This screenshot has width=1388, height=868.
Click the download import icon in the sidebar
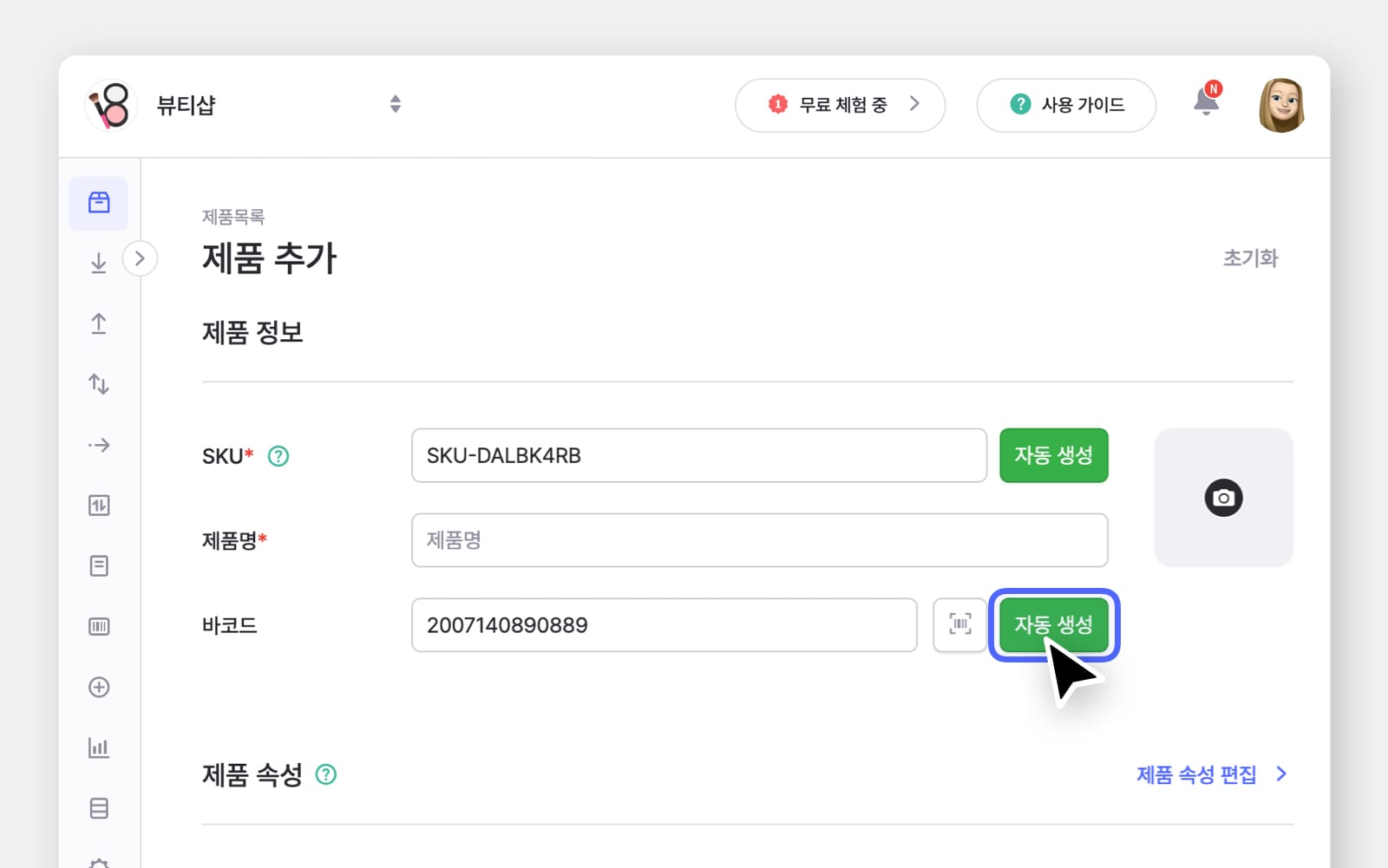(98, 263)
